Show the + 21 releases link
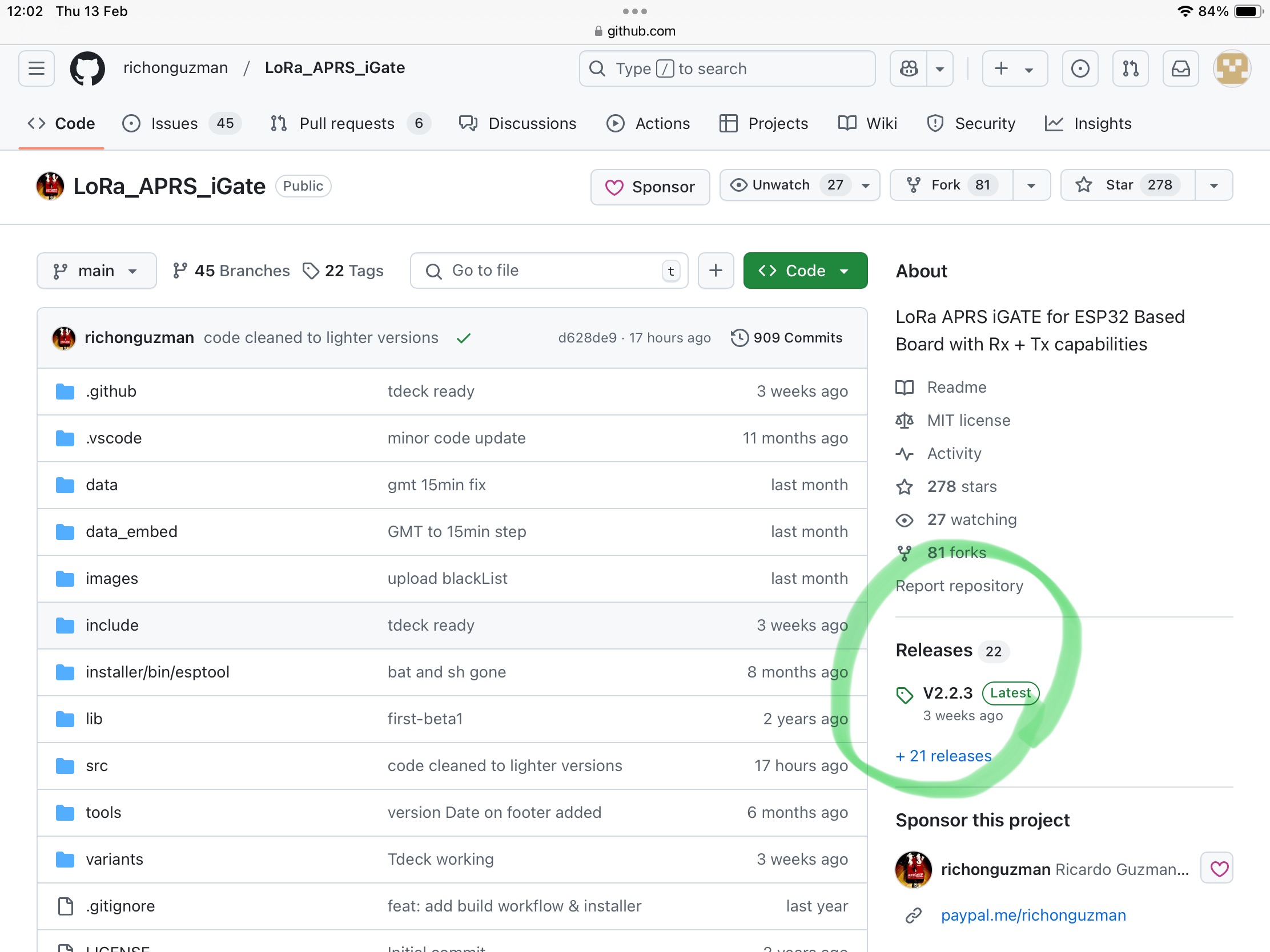The width and height of the screenshot is (1270, 952). pyautogui.click(x=943, y=756)
